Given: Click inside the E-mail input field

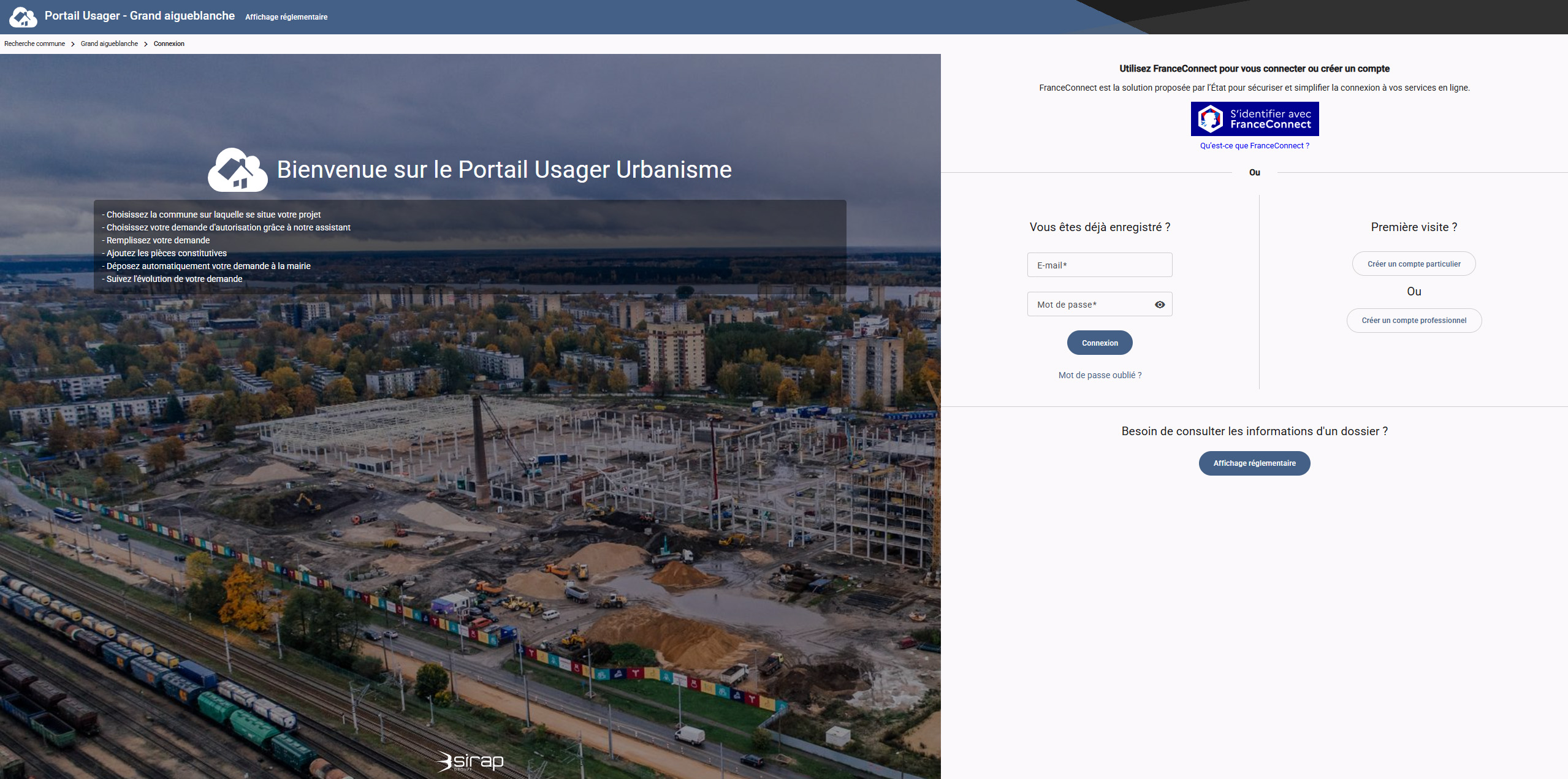Looking at the screenshot, I should [x=1100, y=264].
